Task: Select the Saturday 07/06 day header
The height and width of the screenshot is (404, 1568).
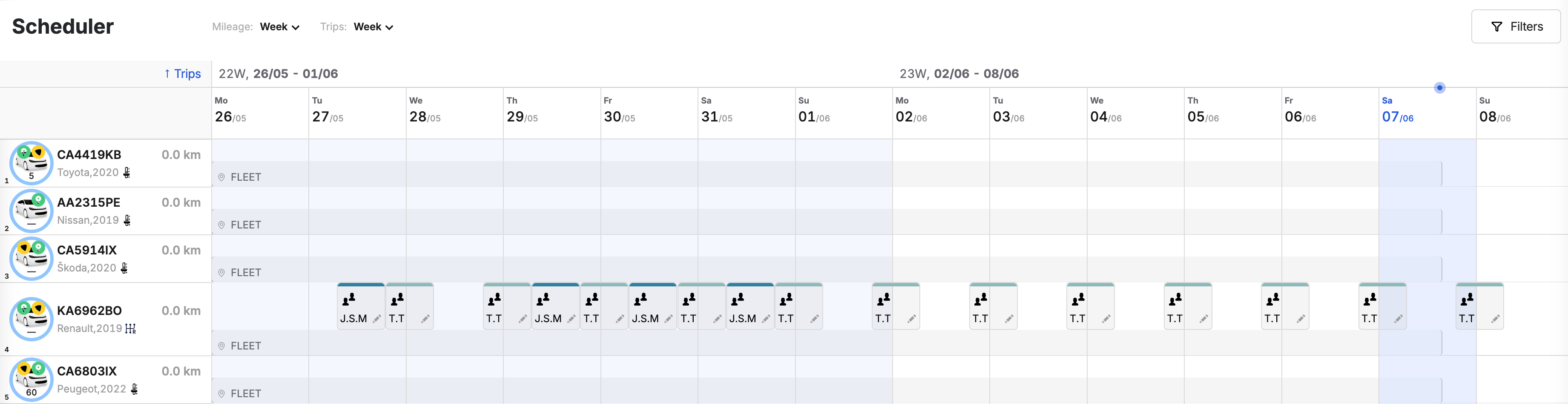Action: 1397,110
